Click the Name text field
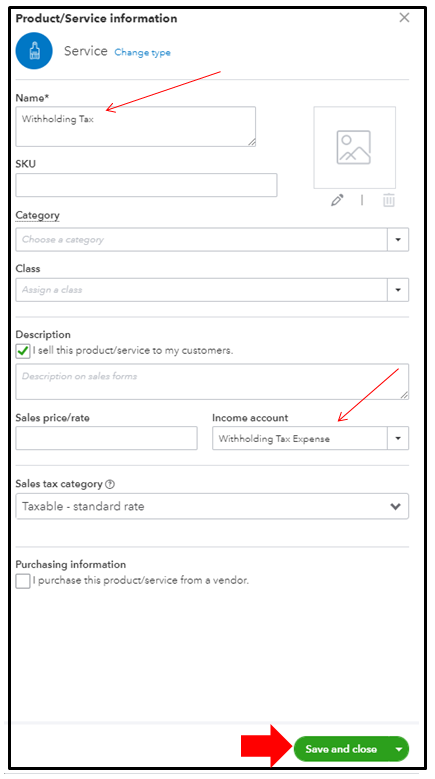Screen dimensions: 435x779 (136, 126)
